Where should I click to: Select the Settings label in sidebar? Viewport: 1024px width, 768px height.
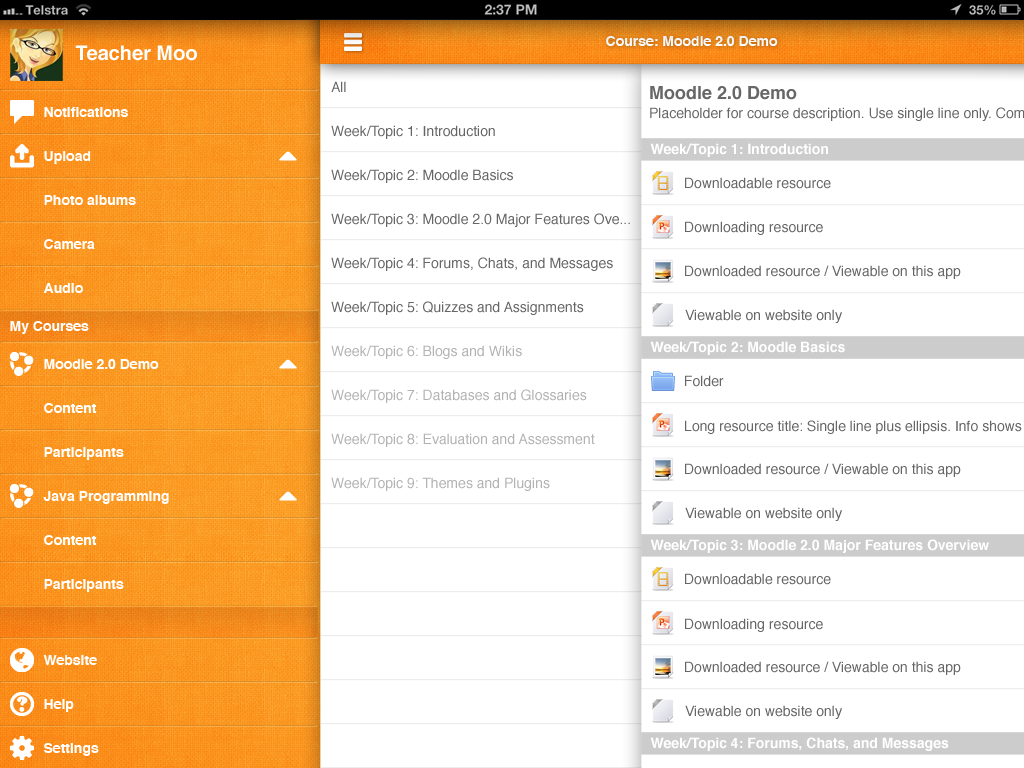click(x=71, y=748)
